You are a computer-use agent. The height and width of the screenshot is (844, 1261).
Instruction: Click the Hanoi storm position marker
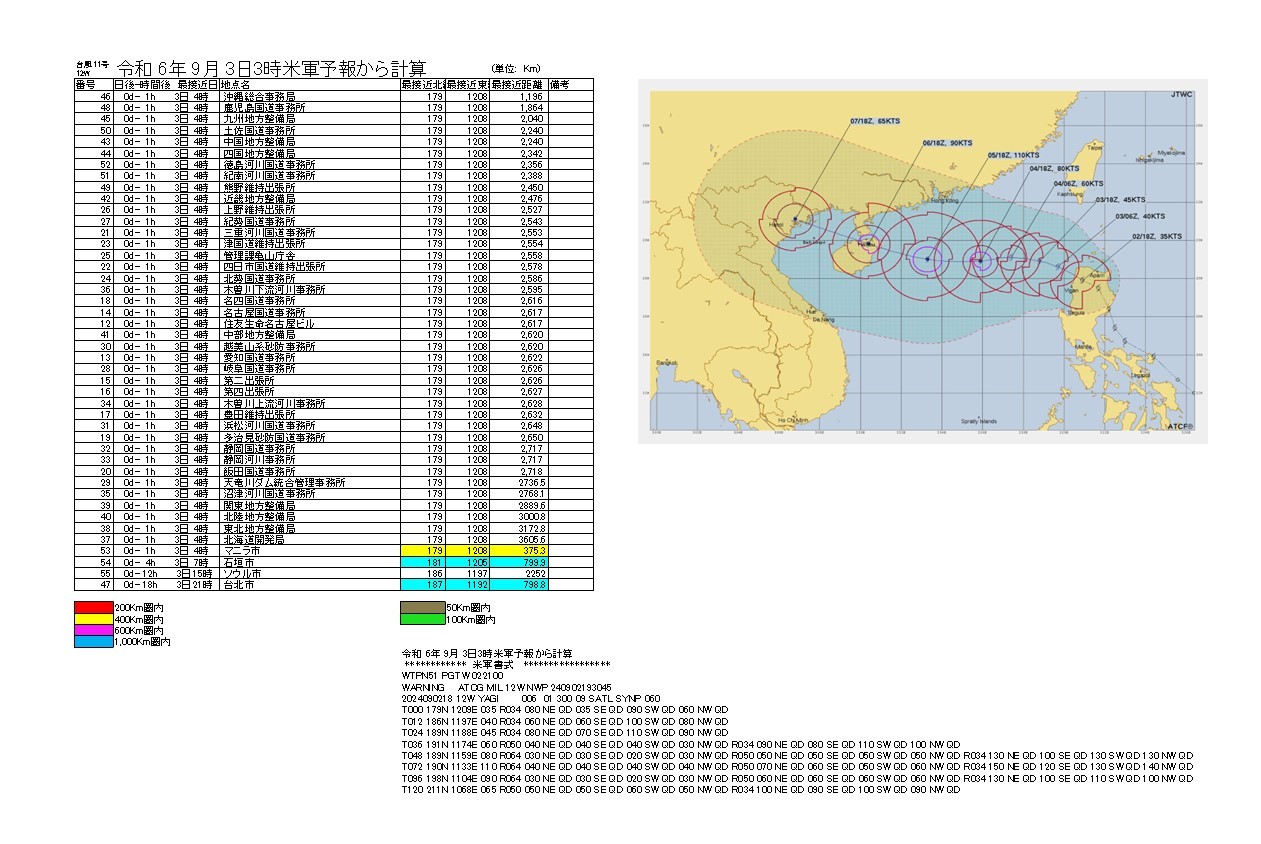point(794,218)
